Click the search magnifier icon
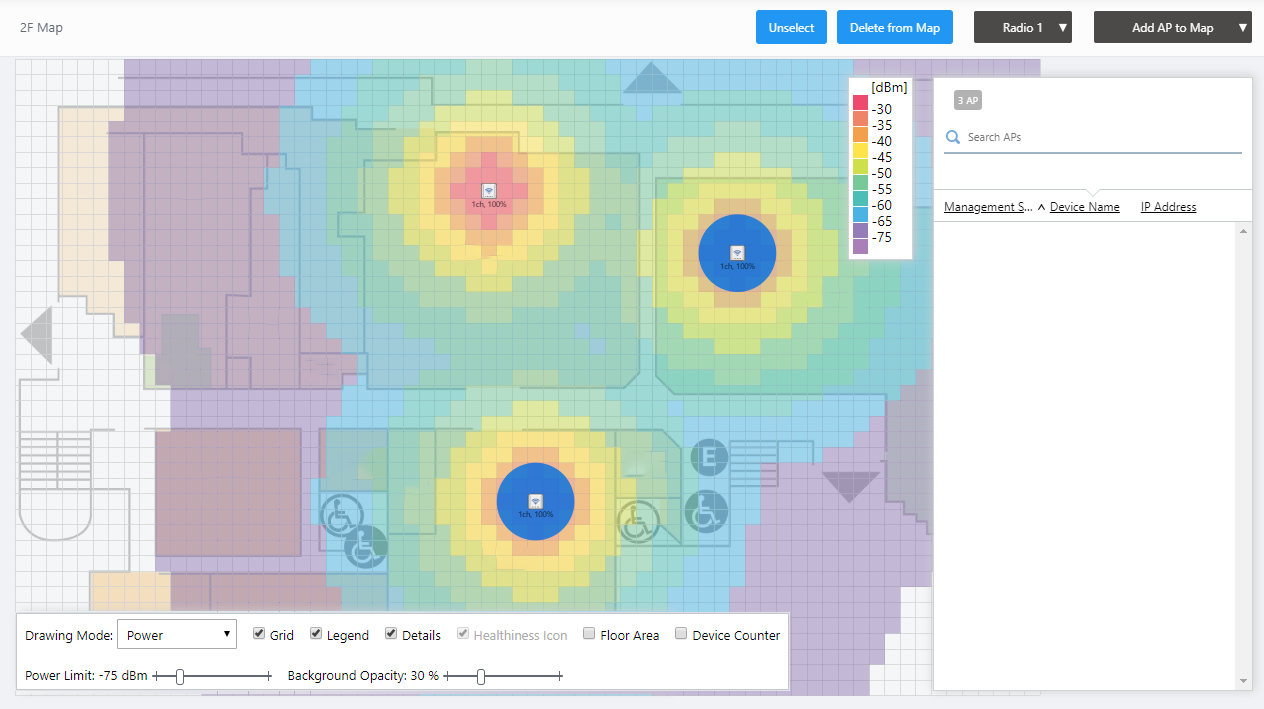 953,137
